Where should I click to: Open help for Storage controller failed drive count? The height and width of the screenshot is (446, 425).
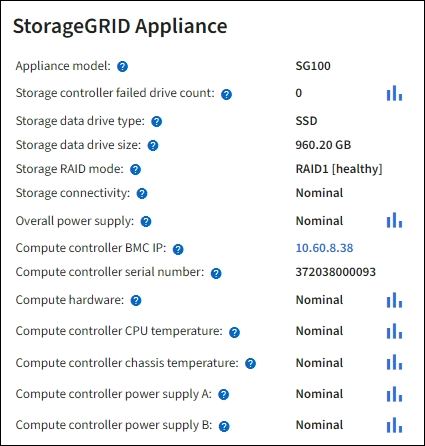(226, 94)
